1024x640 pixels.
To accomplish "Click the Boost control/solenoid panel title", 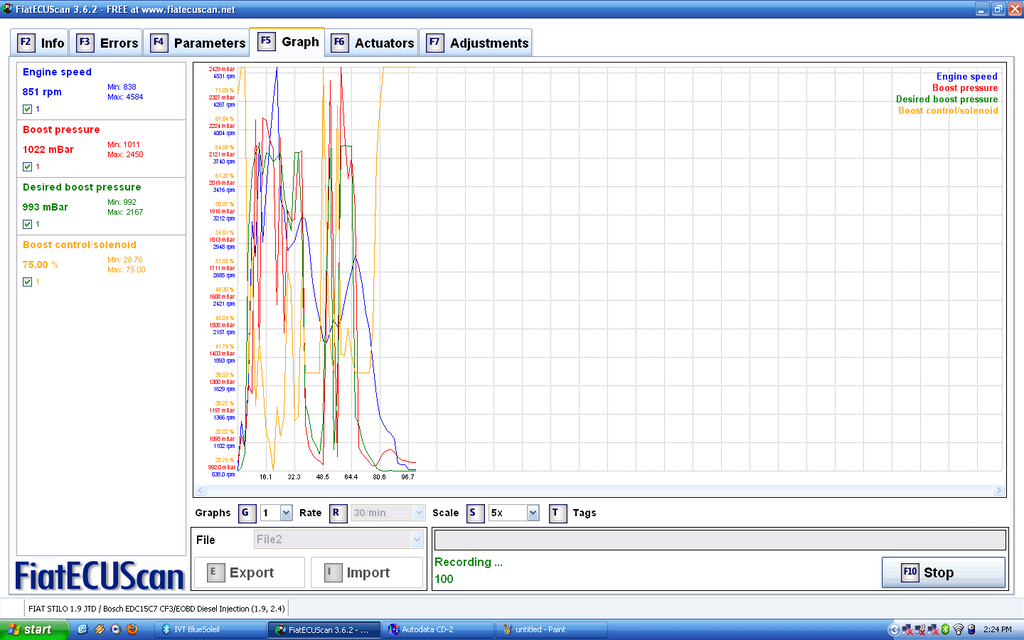I will [79, 245].
